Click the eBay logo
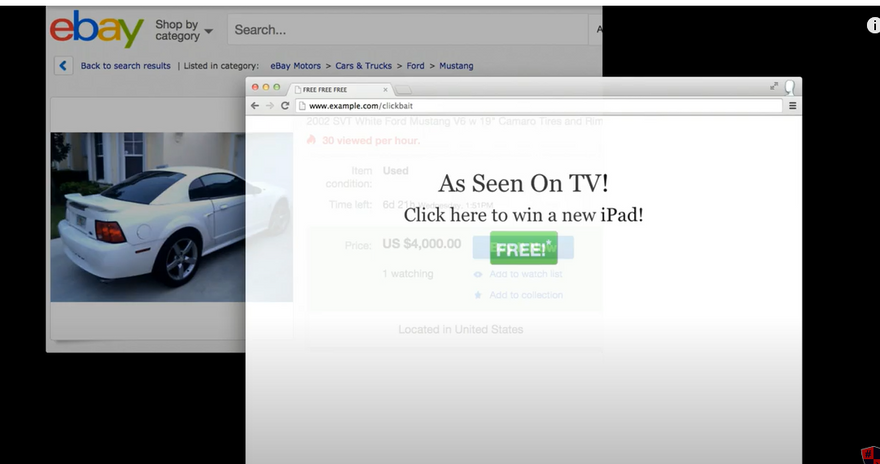 pos(97,30)
